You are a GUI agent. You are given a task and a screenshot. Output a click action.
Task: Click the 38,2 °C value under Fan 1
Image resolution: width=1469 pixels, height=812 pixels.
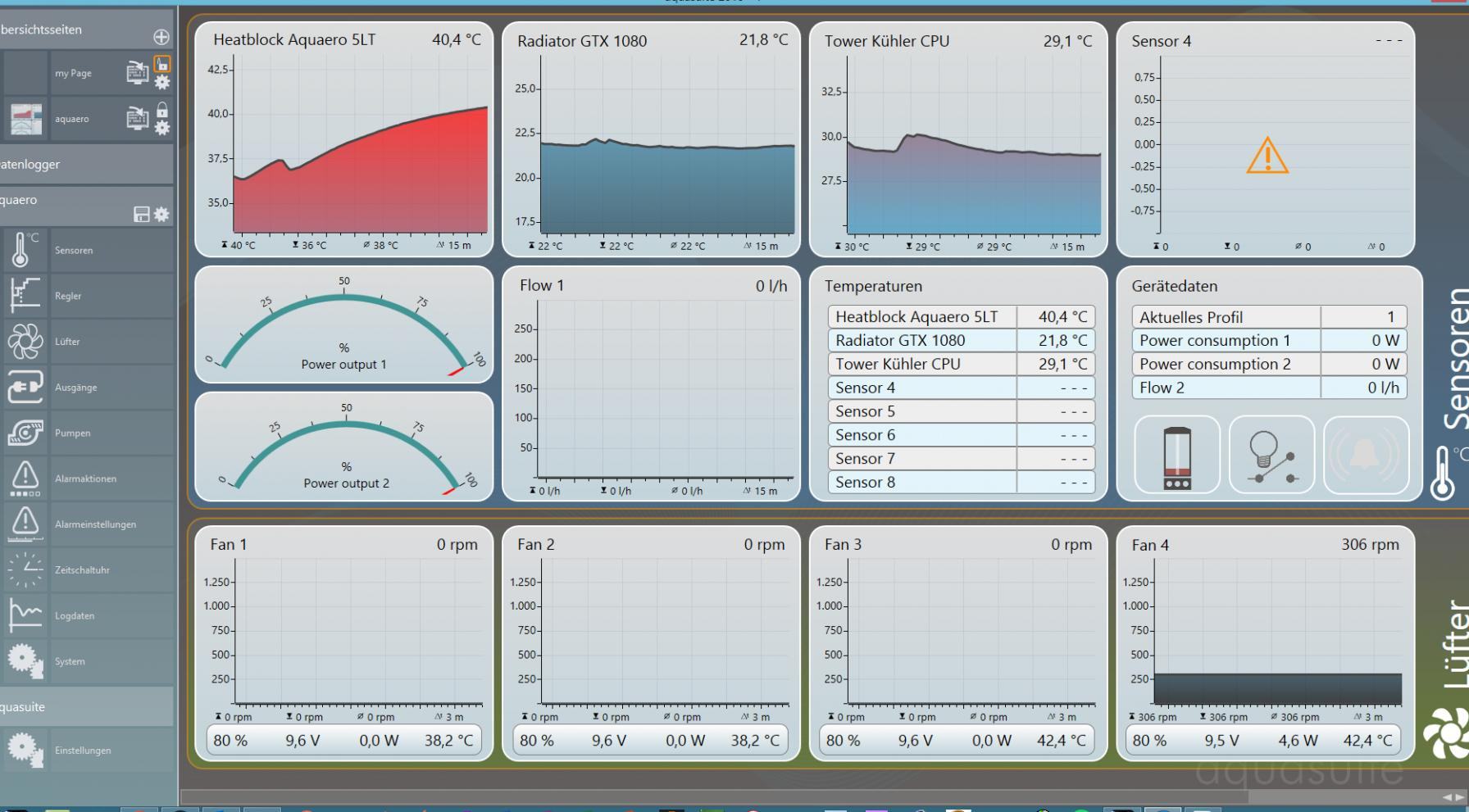pos(448,741)
